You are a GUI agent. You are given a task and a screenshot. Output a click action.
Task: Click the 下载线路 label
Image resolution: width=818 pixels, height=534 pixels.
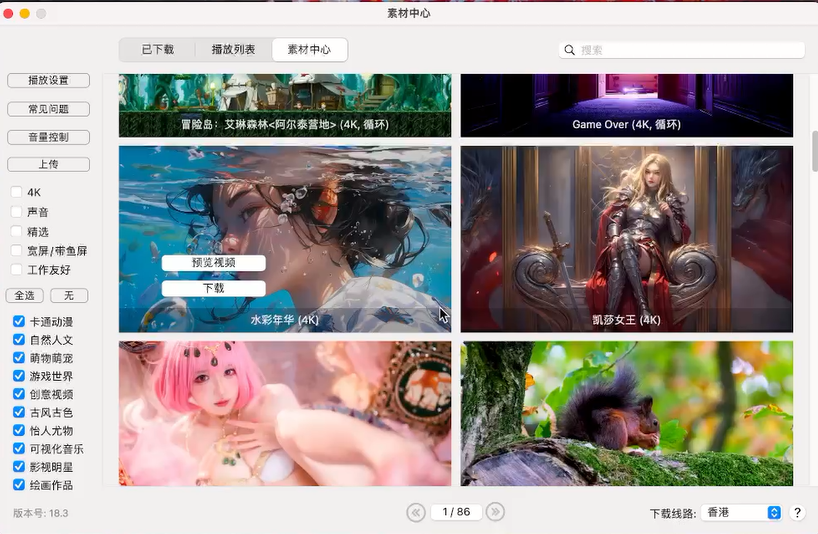tap(673, 514)
